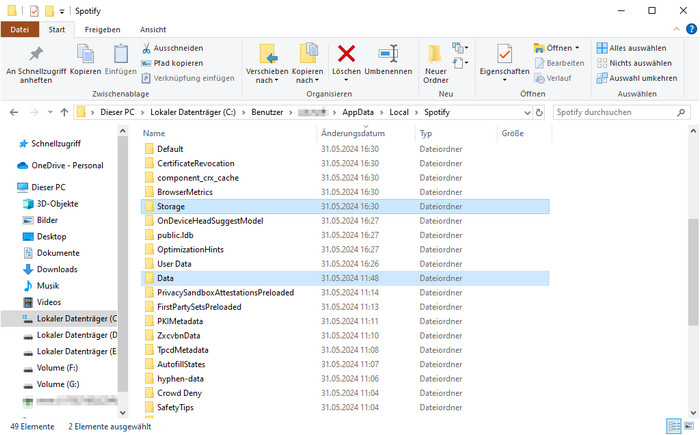Screen dimensions: 700x435
Task: Open the Help question mark icon
Action: pyautogui.click(x=691, y=29)
